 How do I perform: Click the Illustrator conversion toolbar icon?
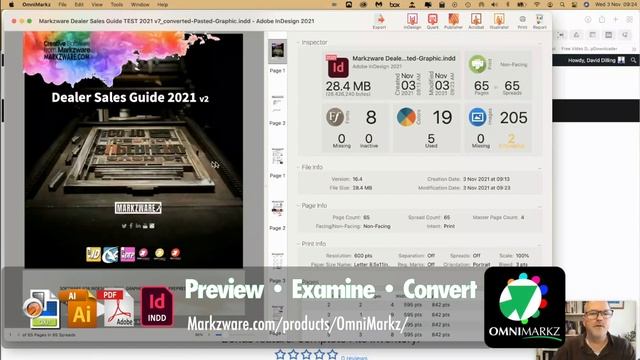[499, 21]
